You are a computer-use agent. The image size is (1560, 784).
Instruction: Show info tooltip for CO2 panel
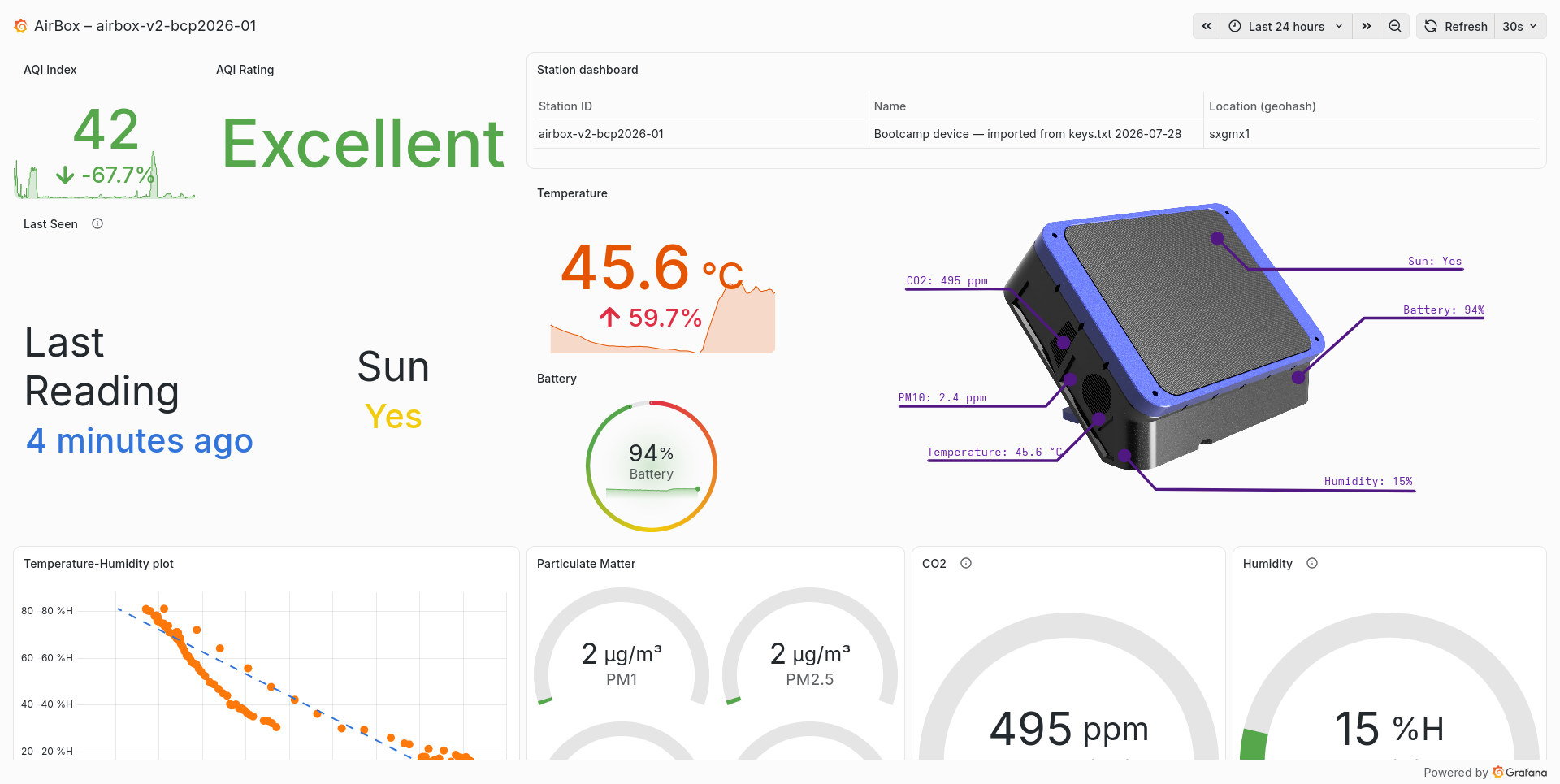(966, 563)
